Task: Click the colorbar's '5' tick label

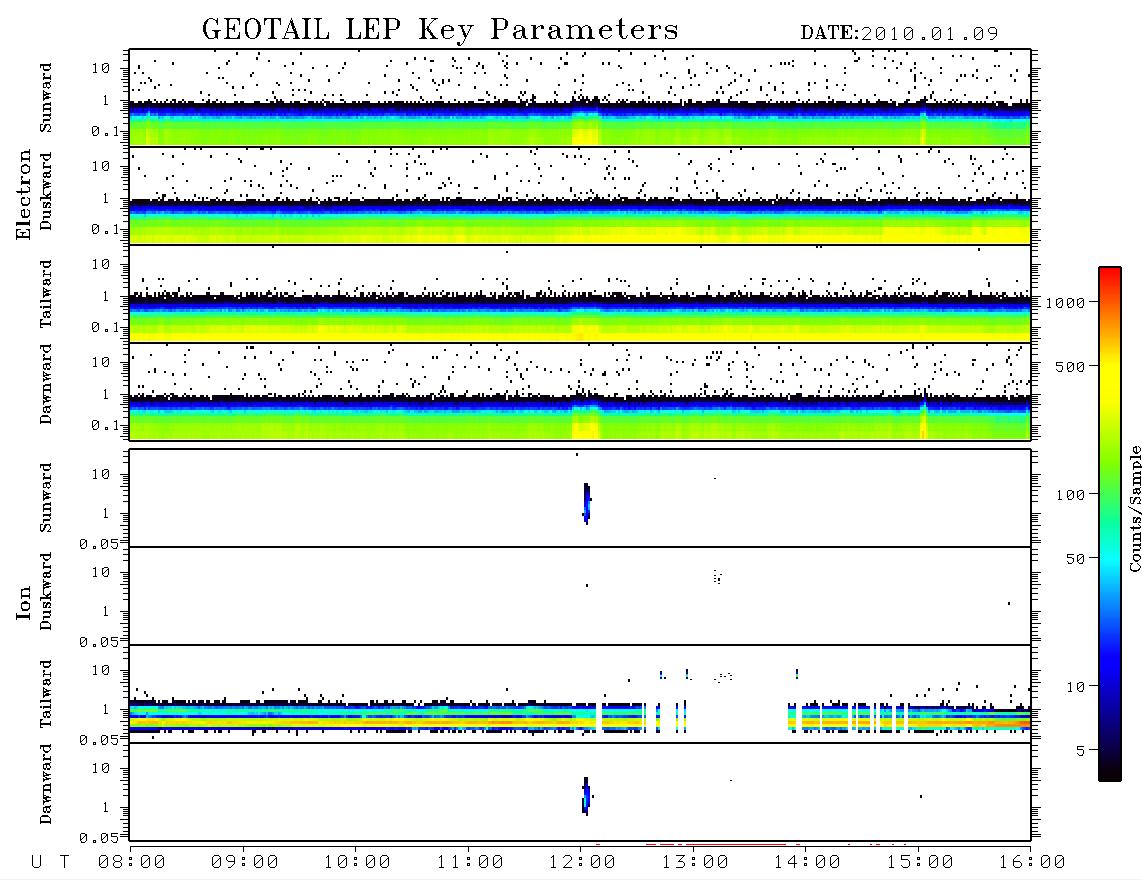Action: tap(1080, 750)
